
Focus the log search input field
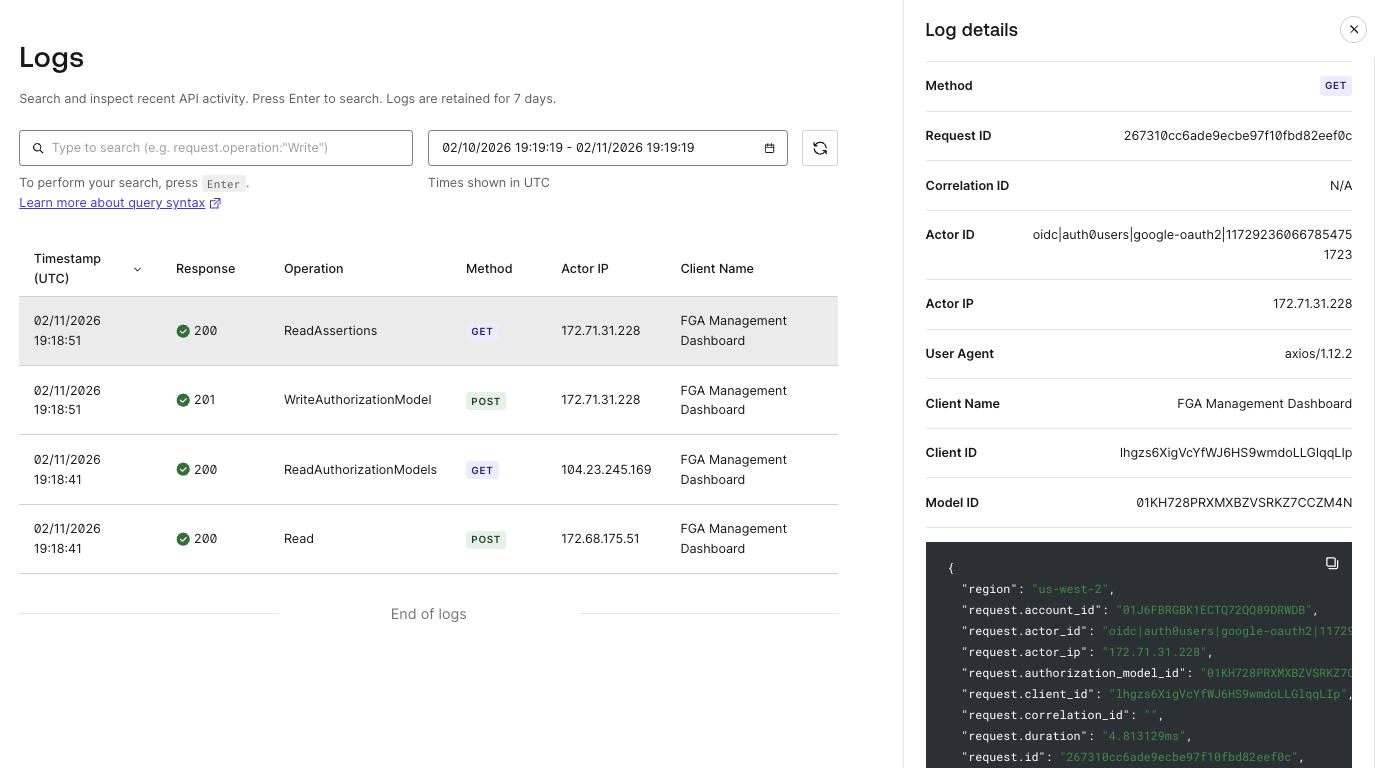point(216,148)
